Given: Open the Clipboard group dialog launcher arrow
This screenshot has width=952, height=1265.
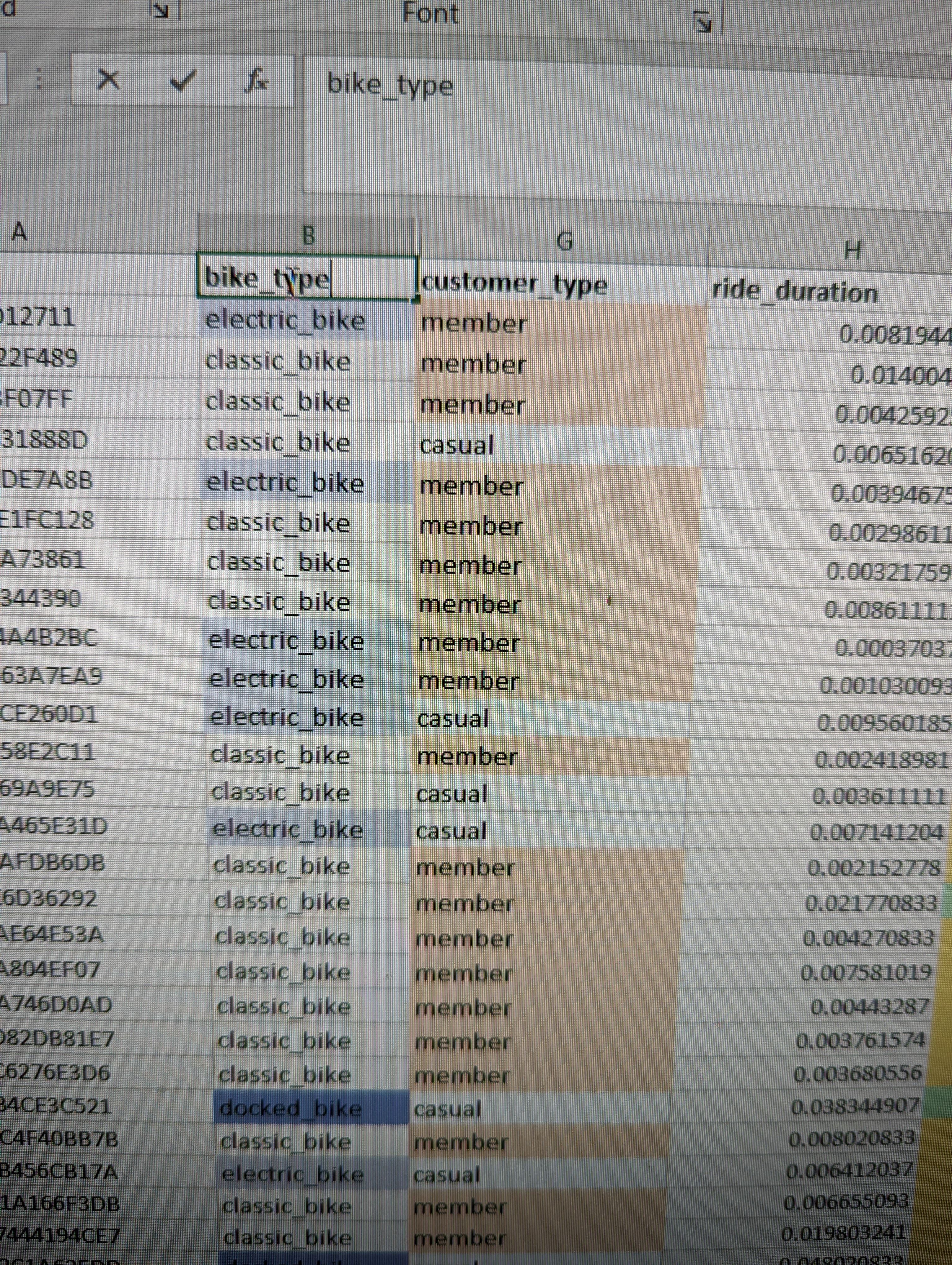Looking at the screenshot, I should (x=161, y=10).
